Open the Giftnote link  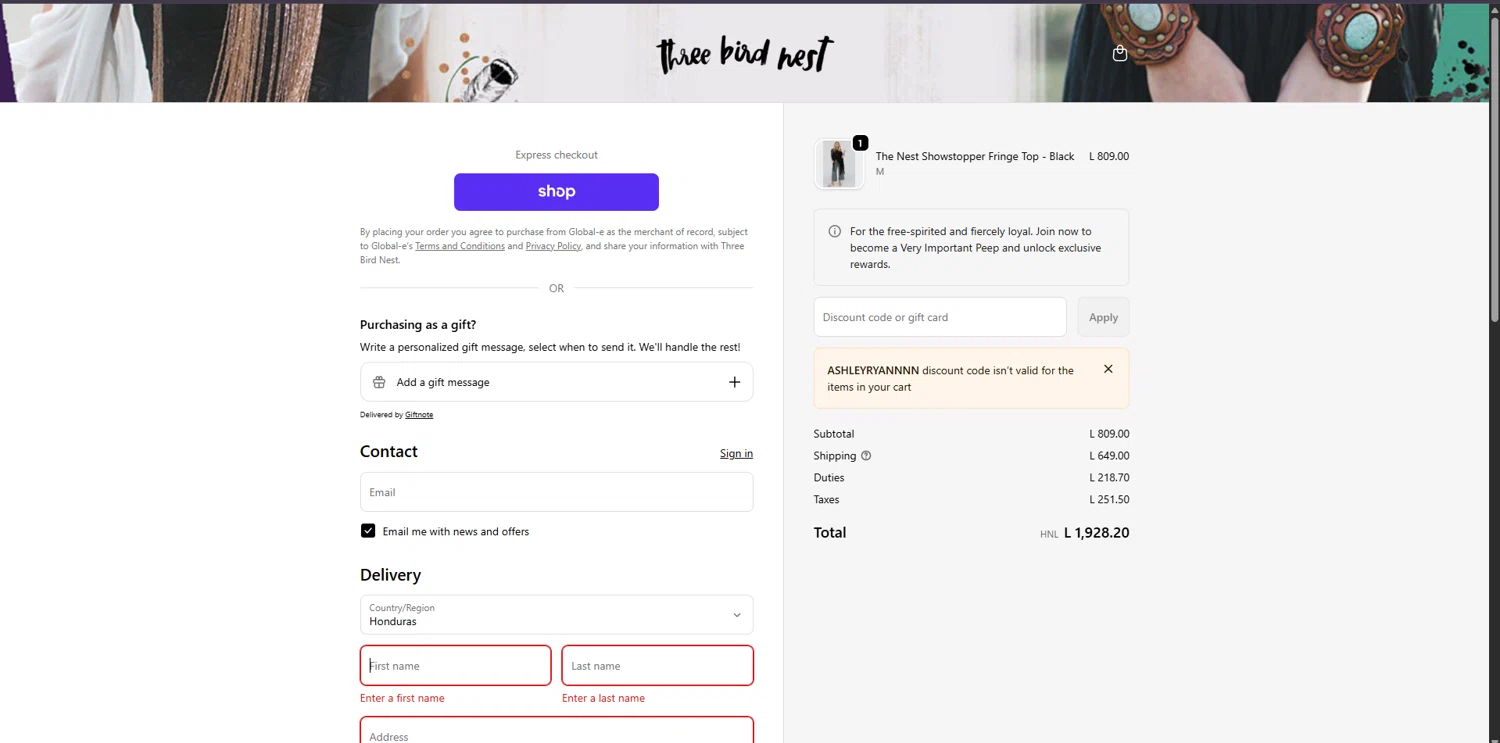pyautogui.click(x=419, y=415)
